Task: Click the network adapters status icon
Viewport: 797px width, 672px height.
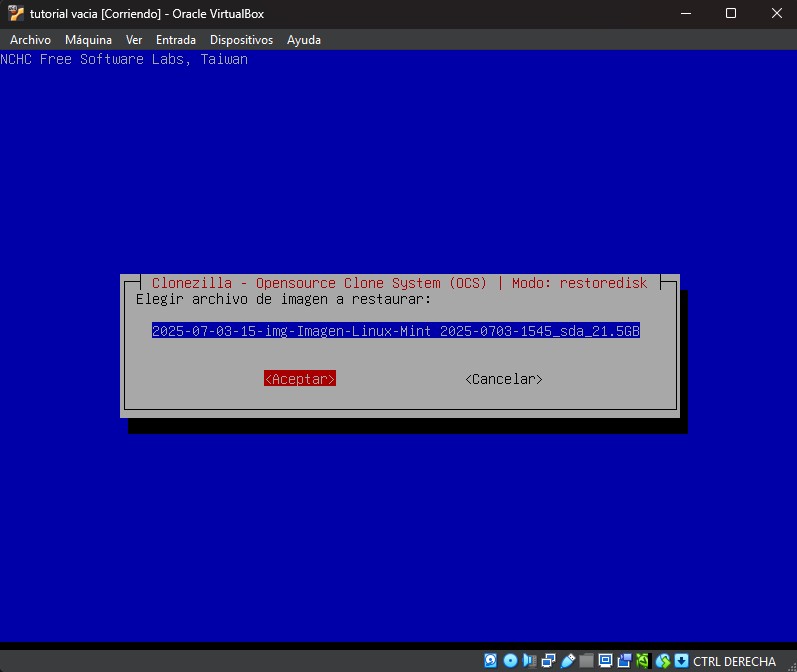Action: pyautogui.click(x=548, y=660)
